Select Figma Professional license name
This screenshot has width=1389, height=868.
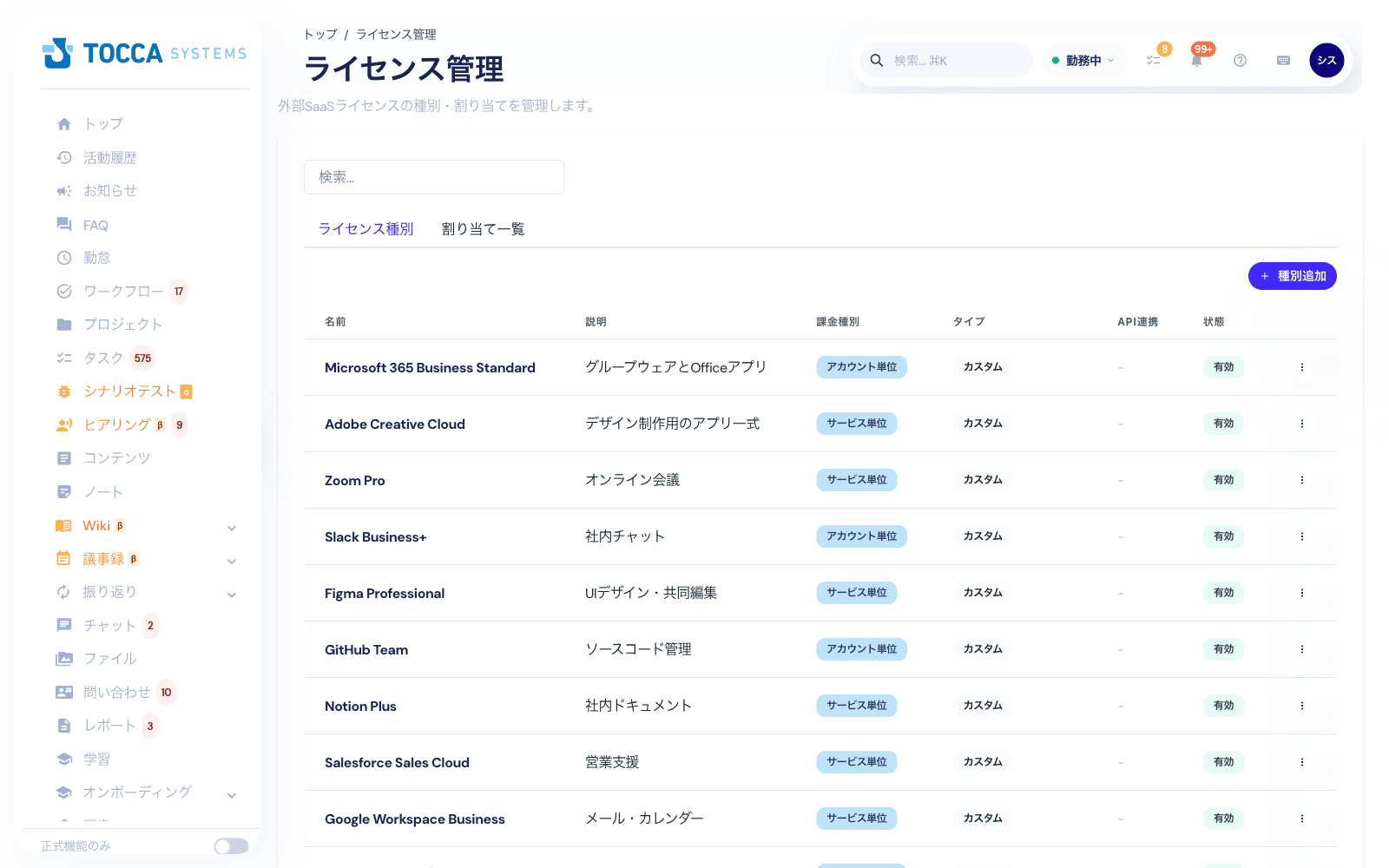pyautogui.click(x=385, y=594)
